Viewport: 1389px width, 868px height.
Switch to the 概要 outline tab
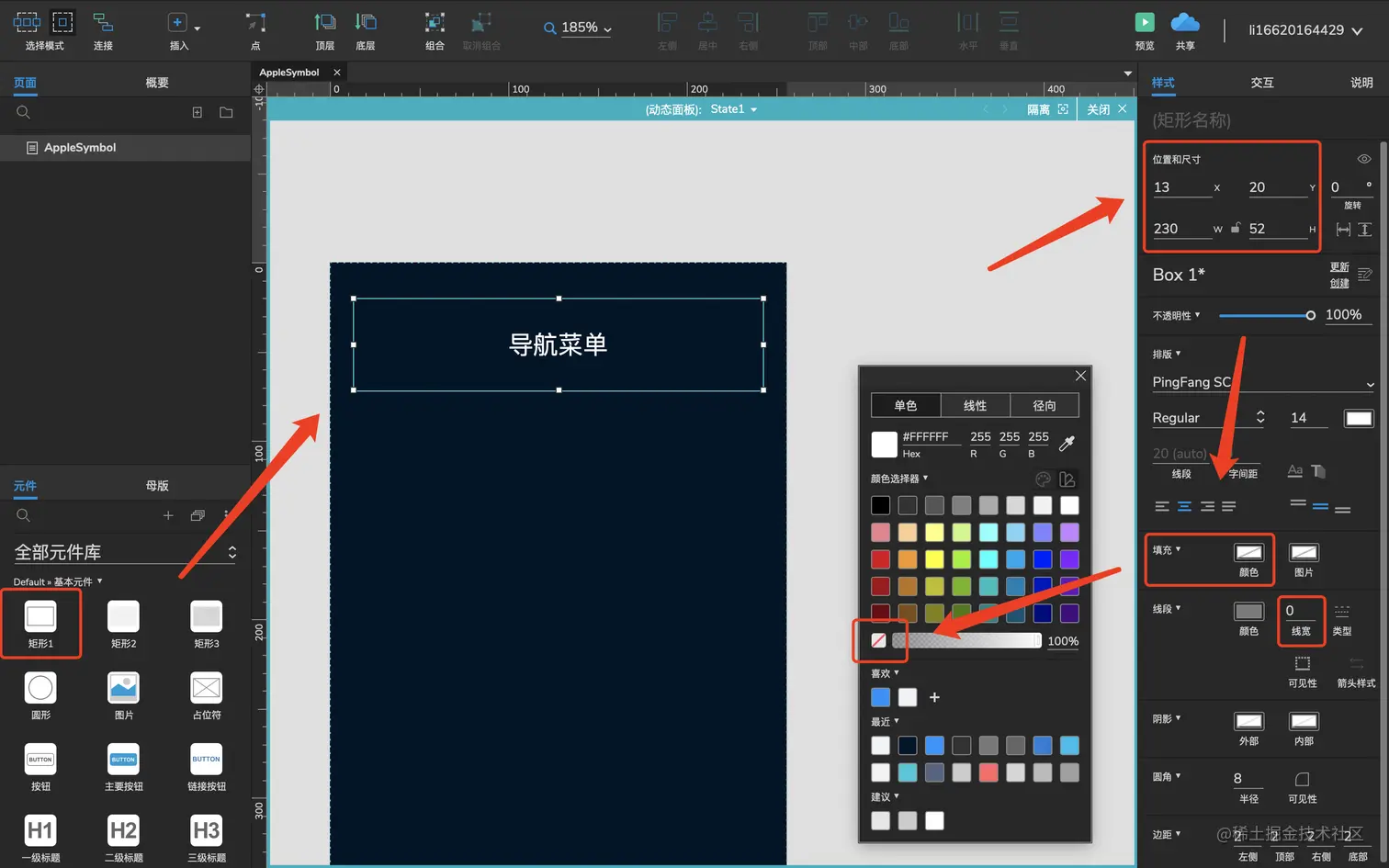pos(157,83)
